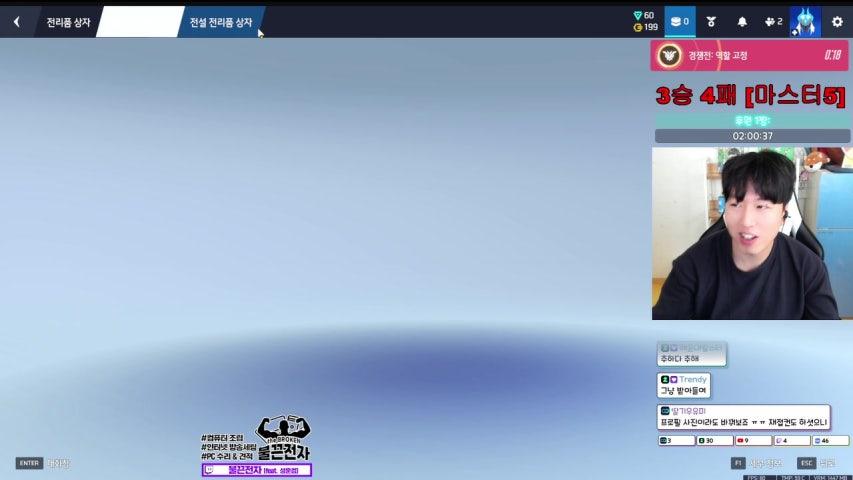The image size is (853, 480).
Task: Click the 딸기우유미 chat username
Action: click(688, 411)
